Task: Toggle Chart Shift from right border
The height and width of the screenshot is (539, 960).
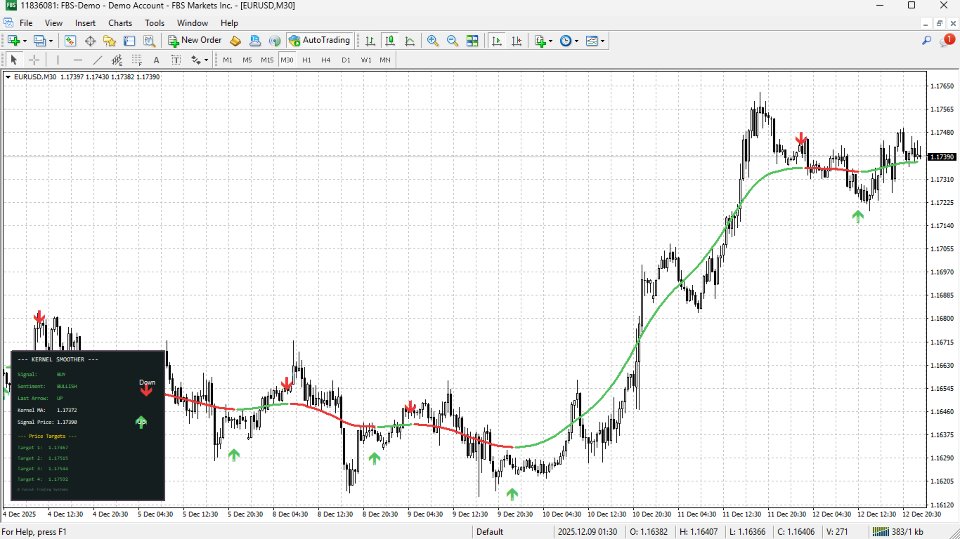Action: pyautogui.click(x=516, y=40)
